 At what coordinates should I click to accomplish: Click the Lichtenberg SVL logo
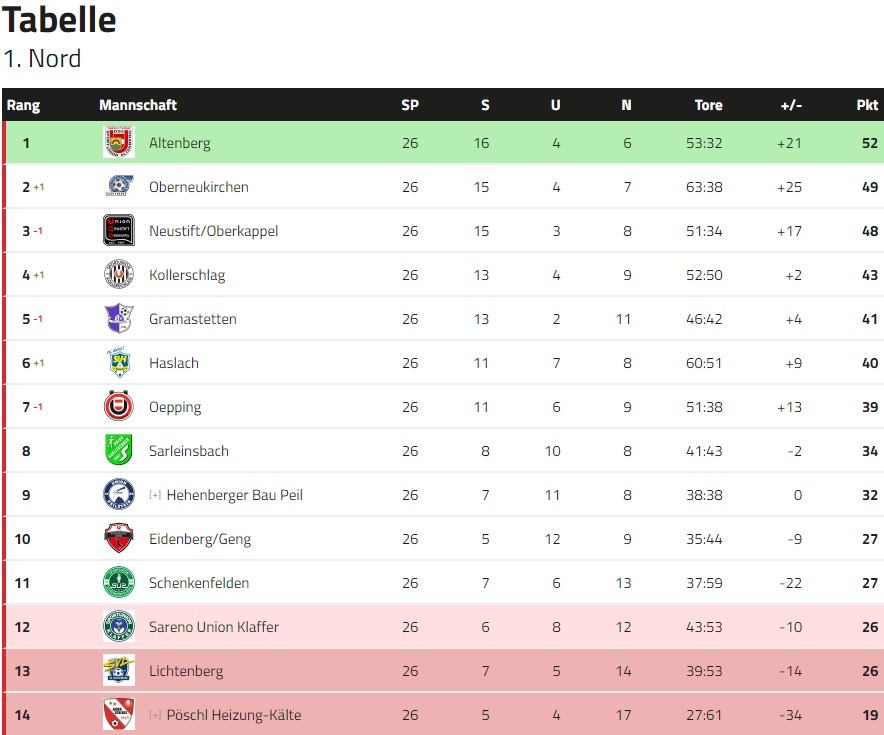tap(119, 670)
